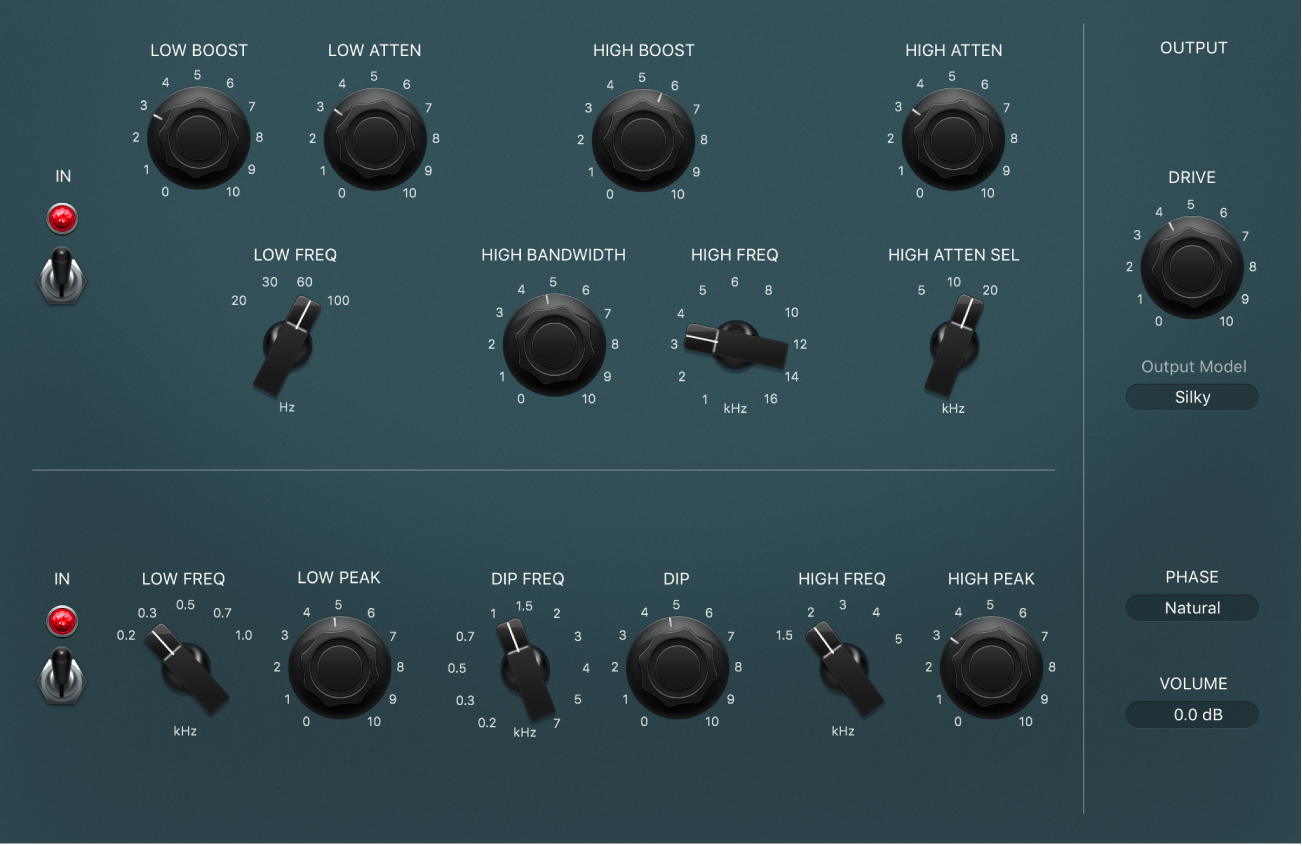The width and height of the screenshot is (1302, 846).
Task: Turn up the DRIVE knob
Action: point(1192,265)
